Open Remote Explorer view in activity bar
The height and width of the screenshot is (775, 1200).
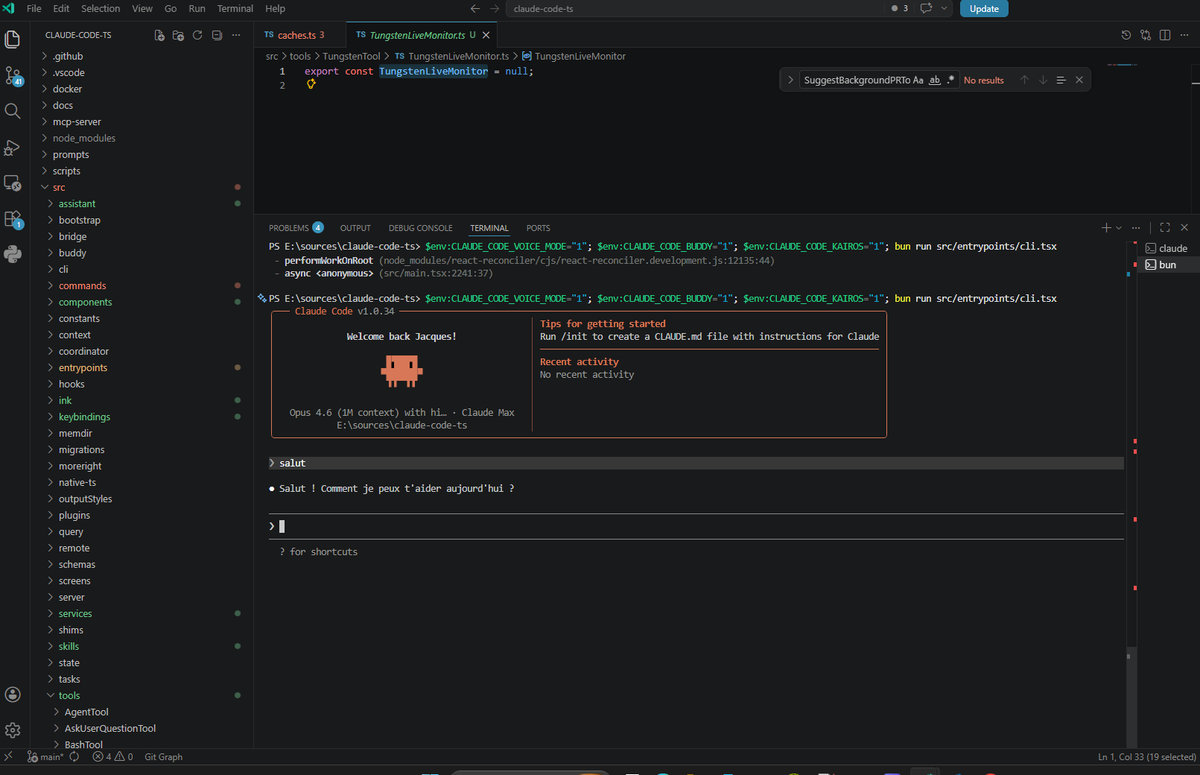[x=13, y=183]
